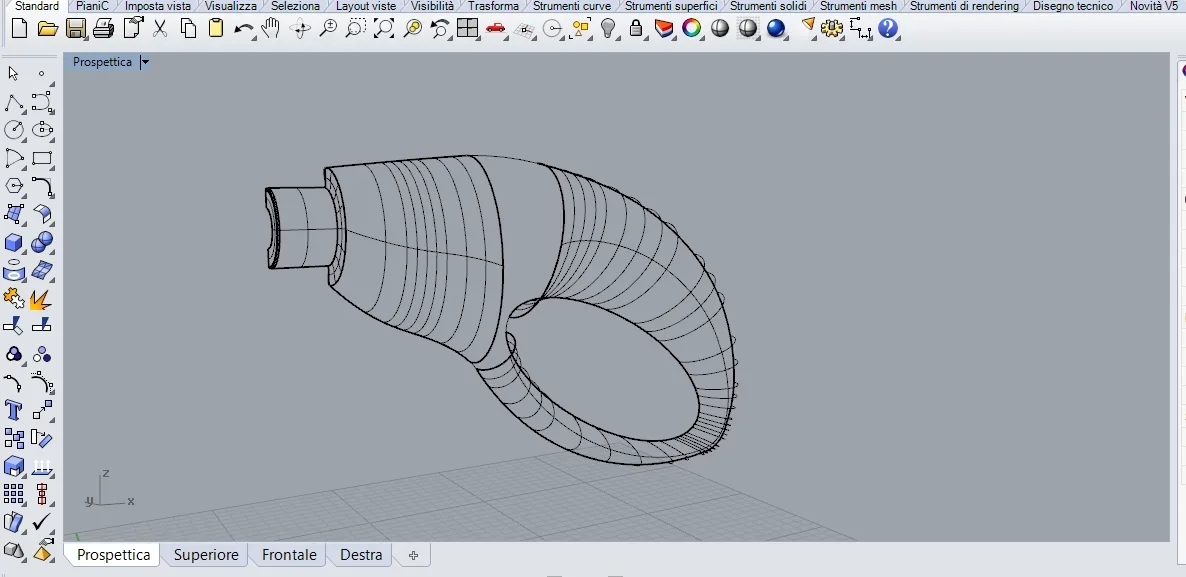
Task: Hide objects using the light bulb icon
Action: [608, 29]
